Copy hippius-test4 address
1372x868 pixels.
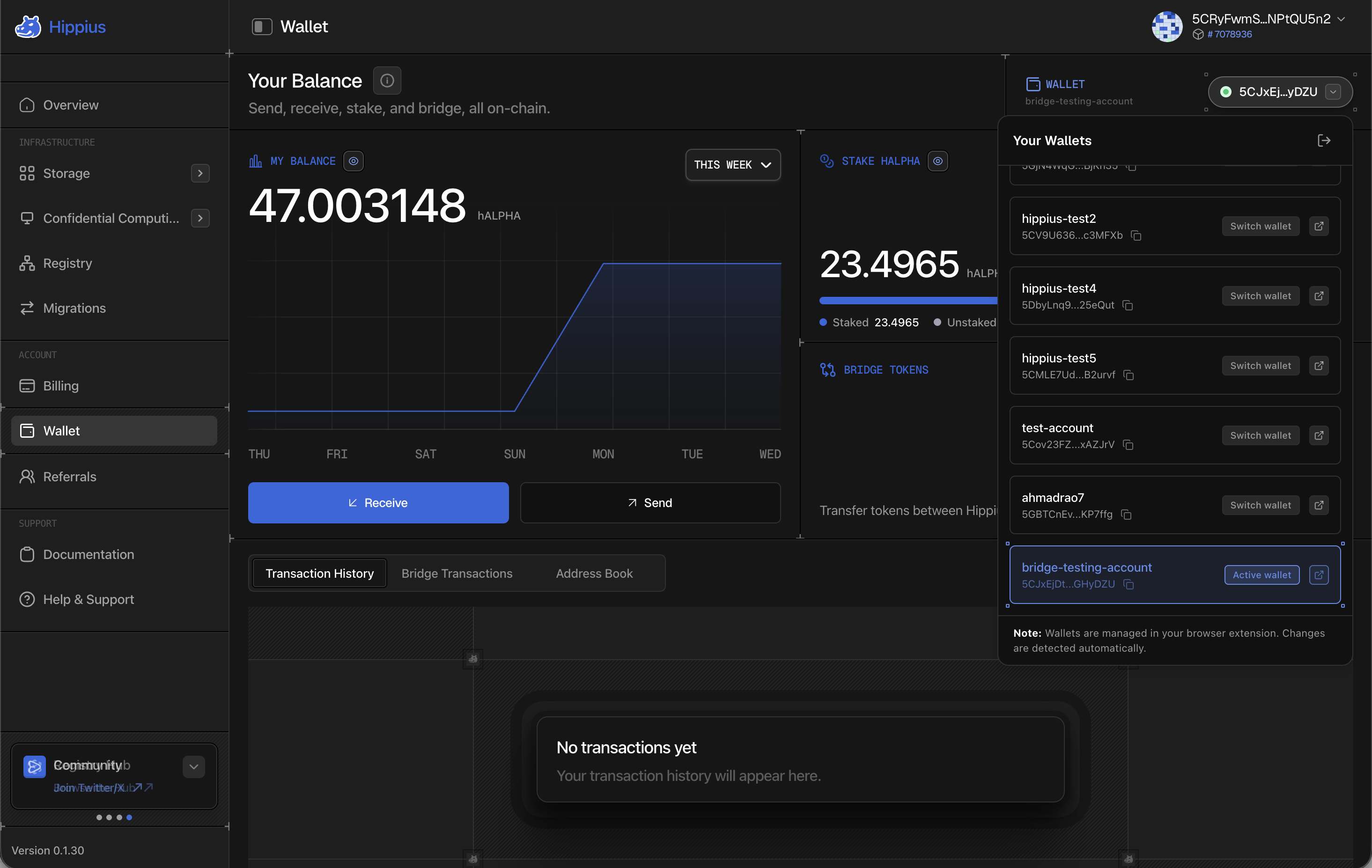point(1128,305)
